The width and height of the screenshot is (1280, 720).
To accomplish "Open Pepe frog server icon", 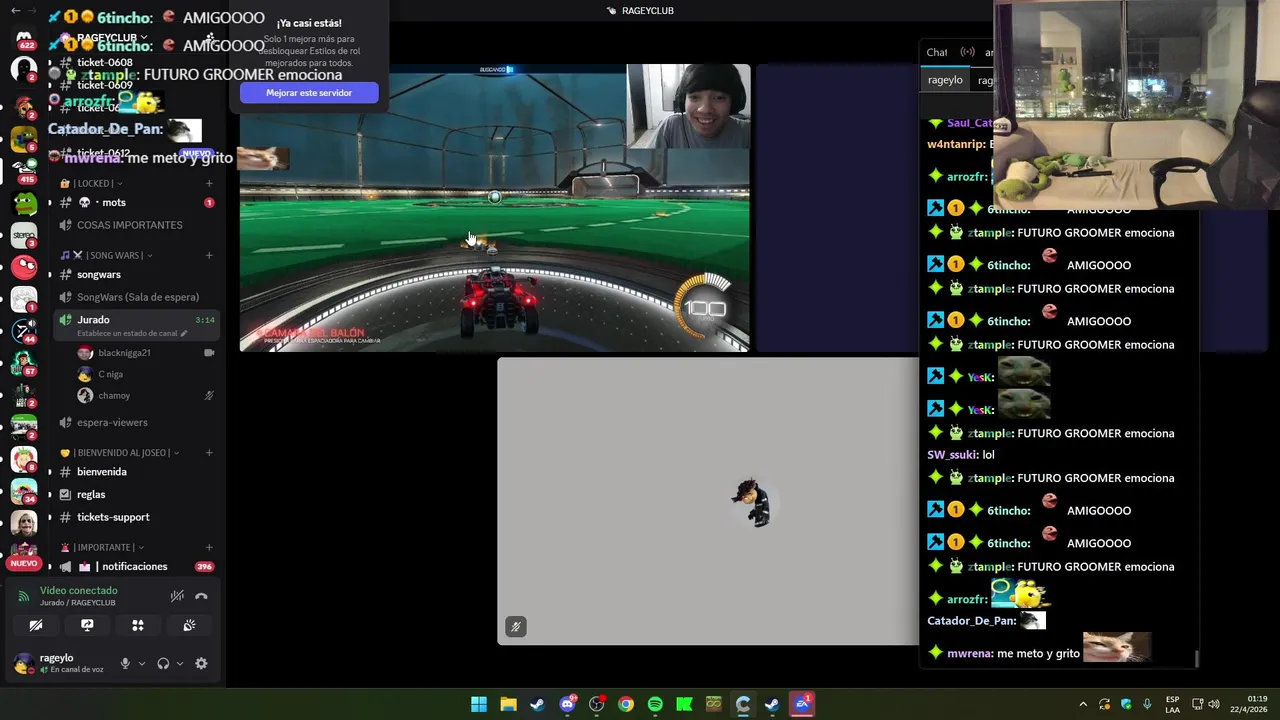I will (x=24, y=202).
